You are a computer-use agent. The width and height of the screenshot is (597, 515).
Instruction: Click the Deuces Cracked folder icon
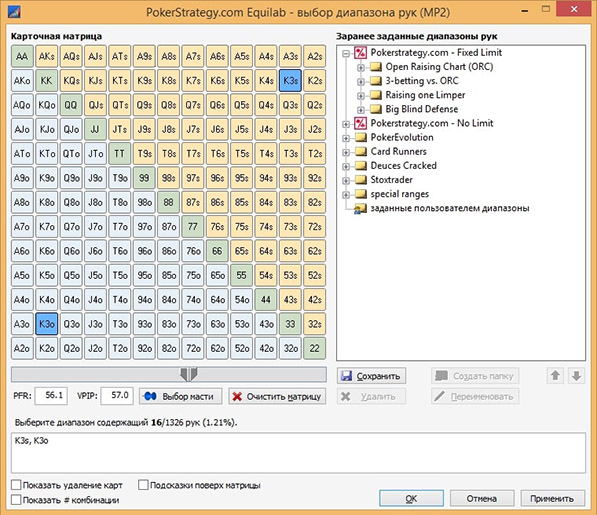(x=361, y=166)
